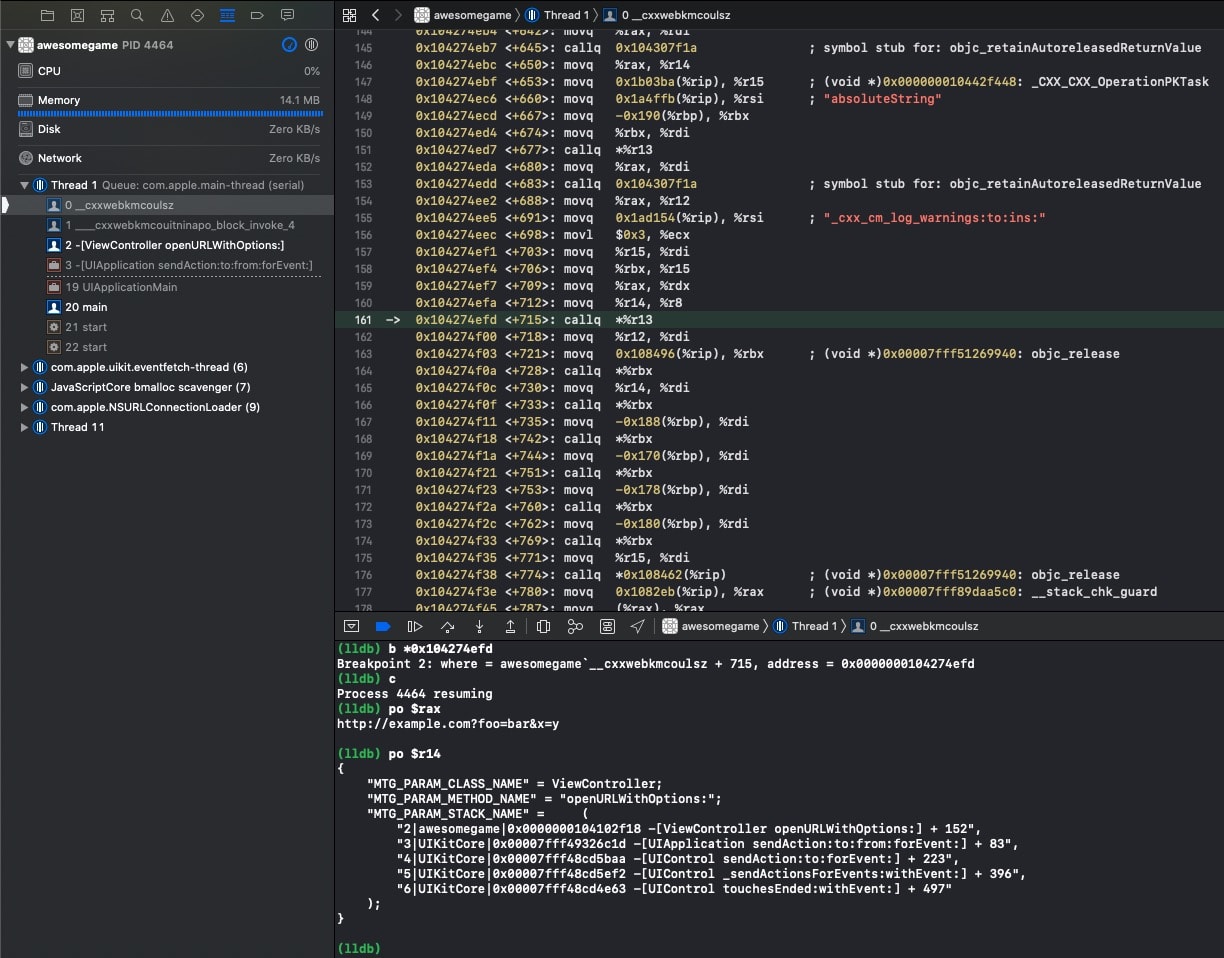This screenshot has height=958, width=1224.
Task: Toggle breakpoints activation
Action: (382, 626)
